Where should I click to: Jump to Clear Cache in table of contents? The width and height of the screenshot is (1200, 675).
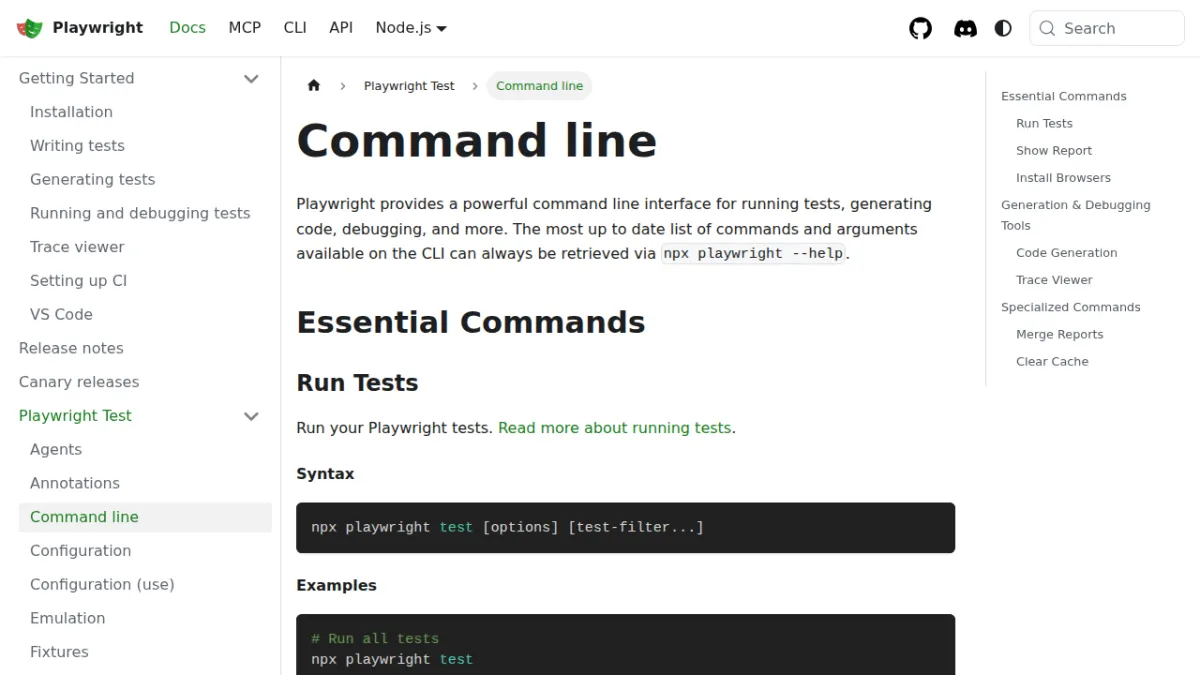tap(1052, 361)
